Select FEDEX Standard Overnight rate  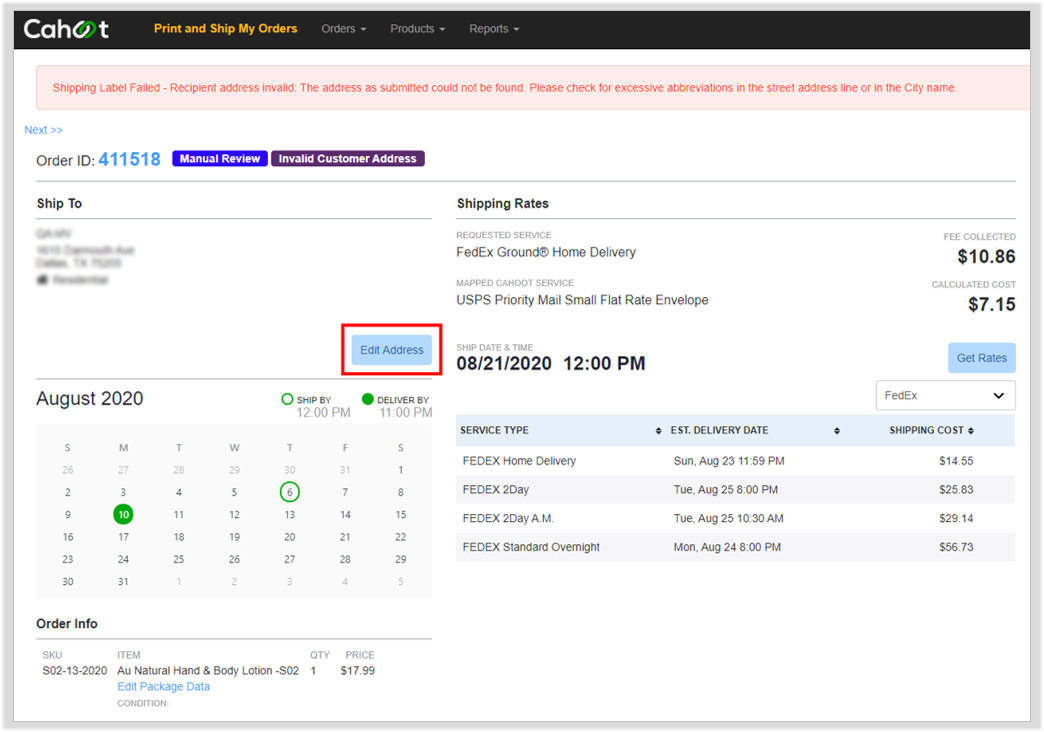[735, 547]
